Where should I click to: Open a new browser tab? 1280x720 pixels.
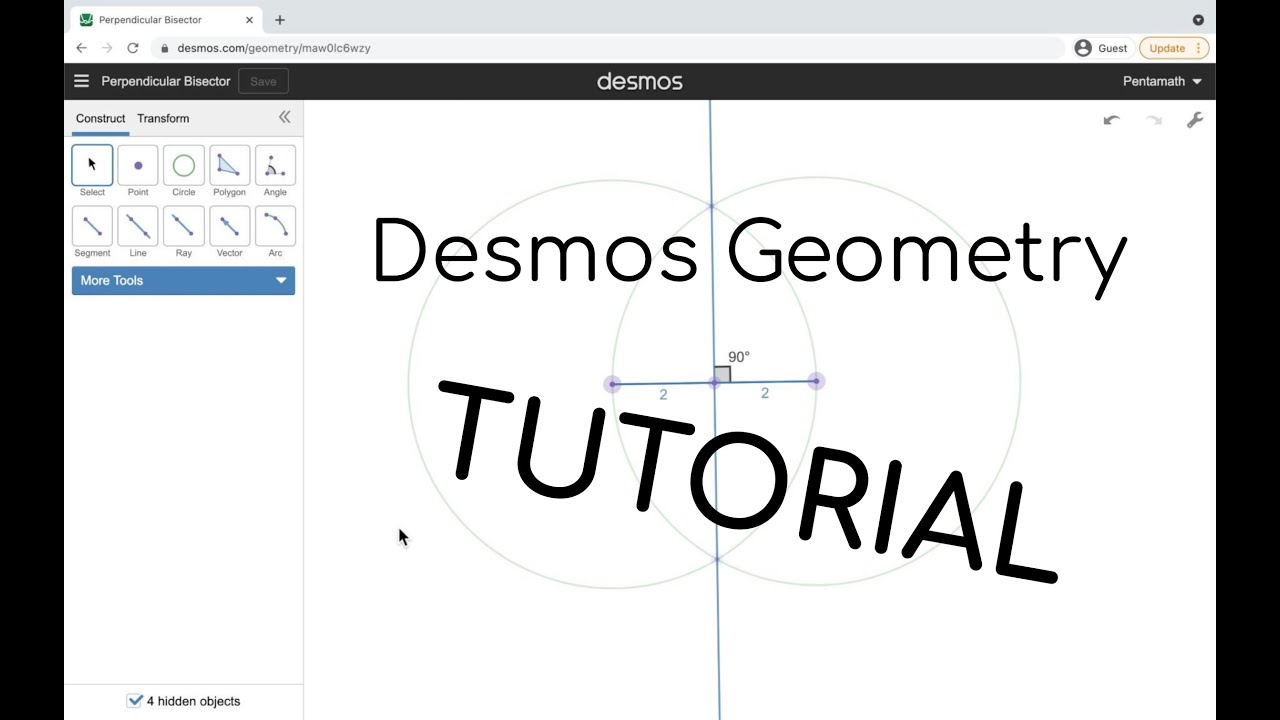coord(280,20)
